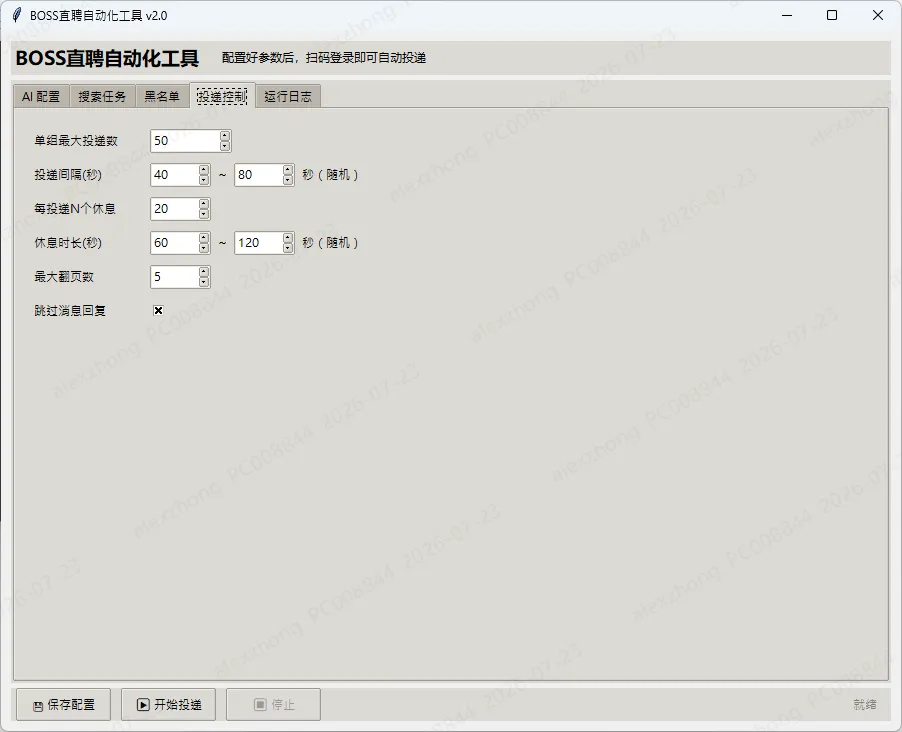The image size is (902, 732).
Task: Click the 跳过消息回复 label
Action: (x=70, y=311)
